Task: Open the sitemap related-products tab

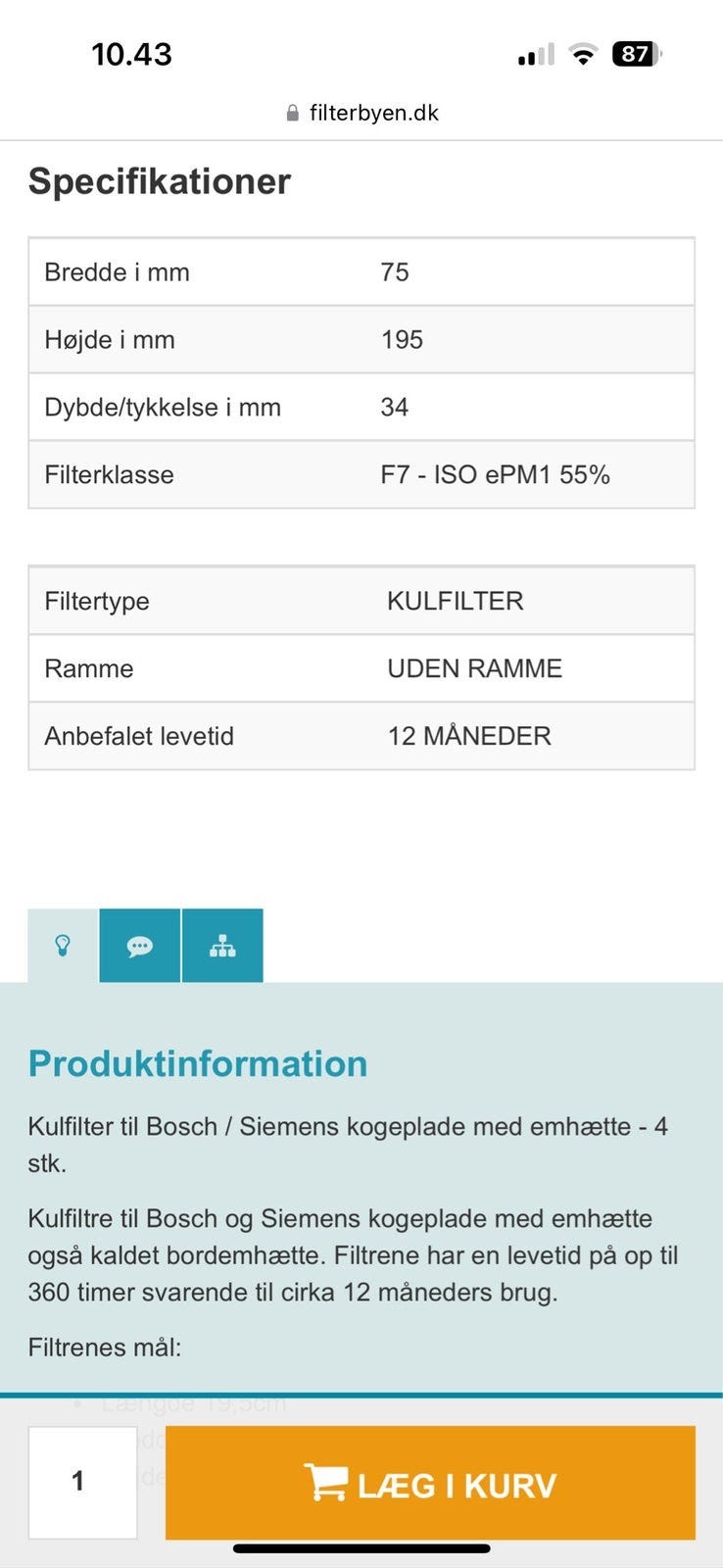Action: (222, 945)
